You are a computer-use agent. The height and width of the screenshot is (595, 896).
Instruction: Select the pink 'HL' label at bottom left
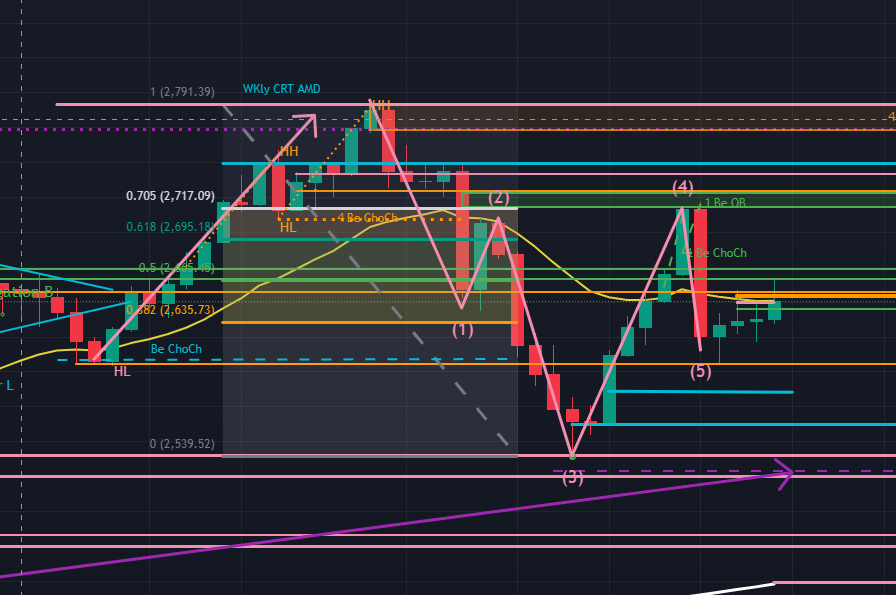(122, 371)
